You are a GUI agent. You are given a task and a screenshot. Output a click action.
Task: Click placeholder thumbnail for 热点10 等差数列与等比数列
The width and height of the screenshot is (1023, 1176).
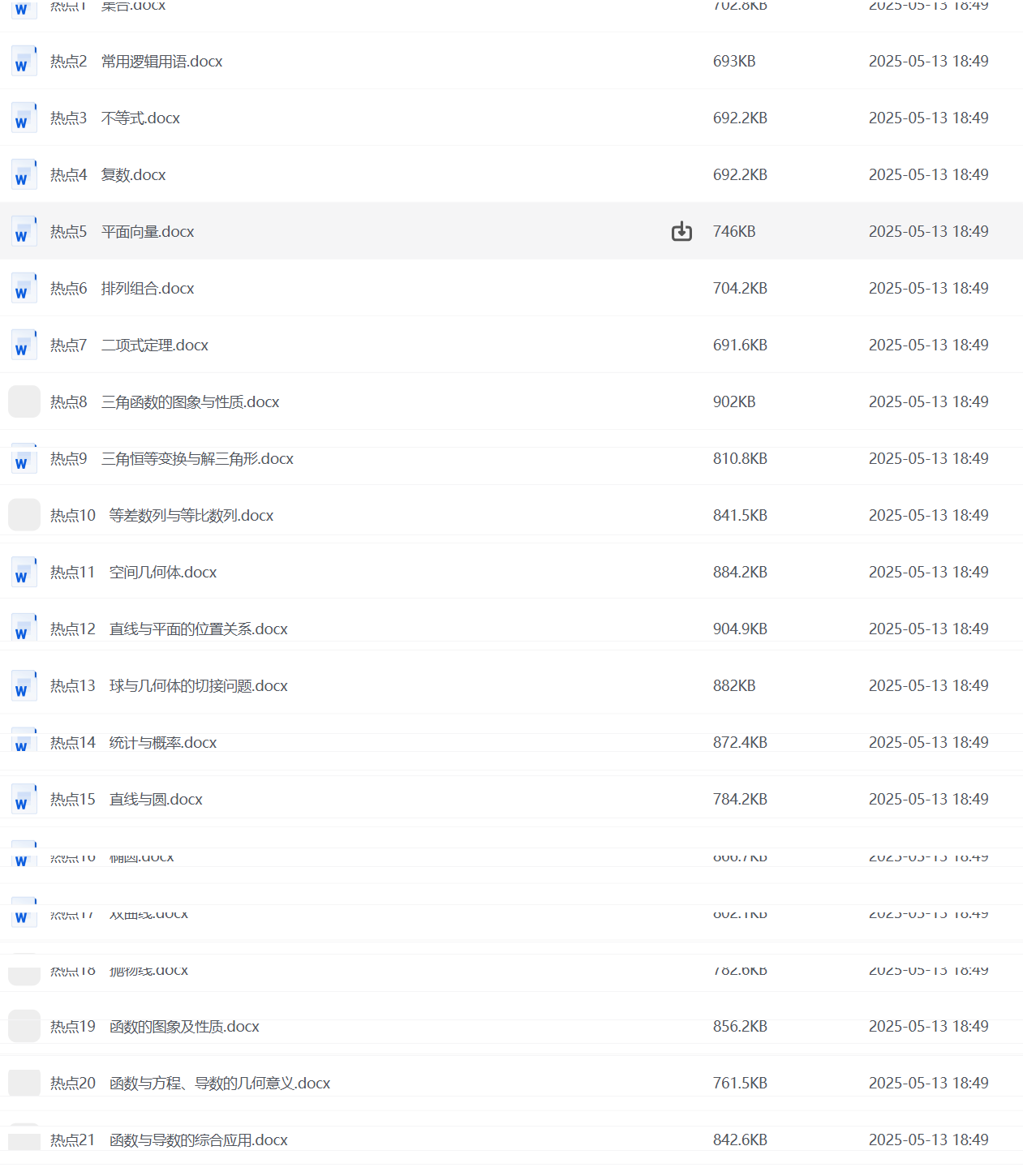tap(24, 516)
